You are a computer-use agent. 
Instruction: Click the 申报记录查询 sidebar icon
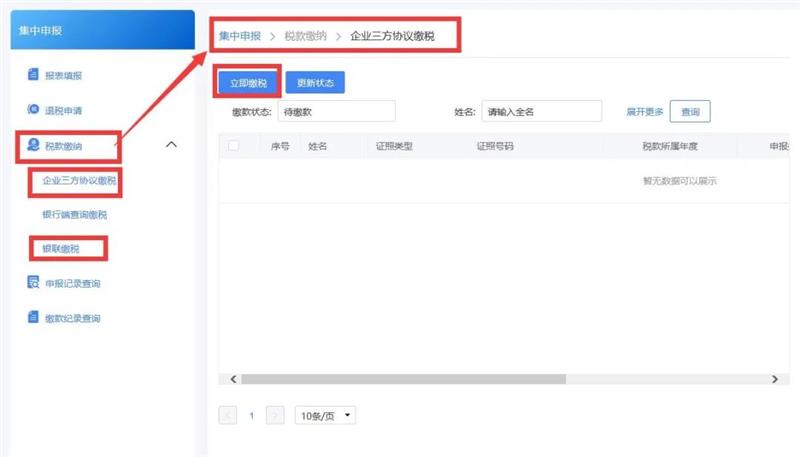[x=33, y=284]
